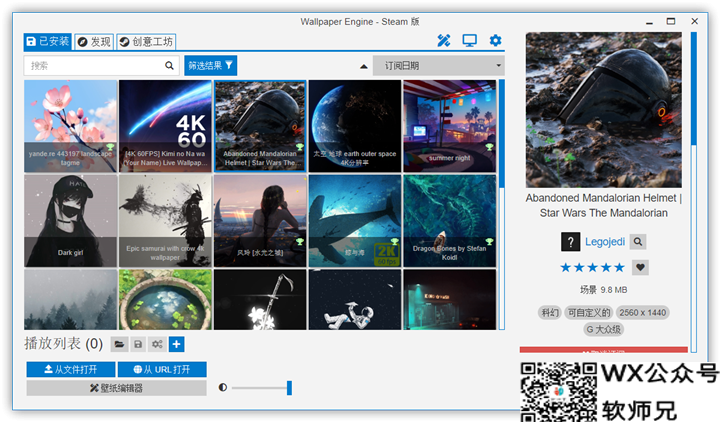720x422 pixels.
Task: Click the large Mandalorian helmet preview image
Action: point(603,109)
